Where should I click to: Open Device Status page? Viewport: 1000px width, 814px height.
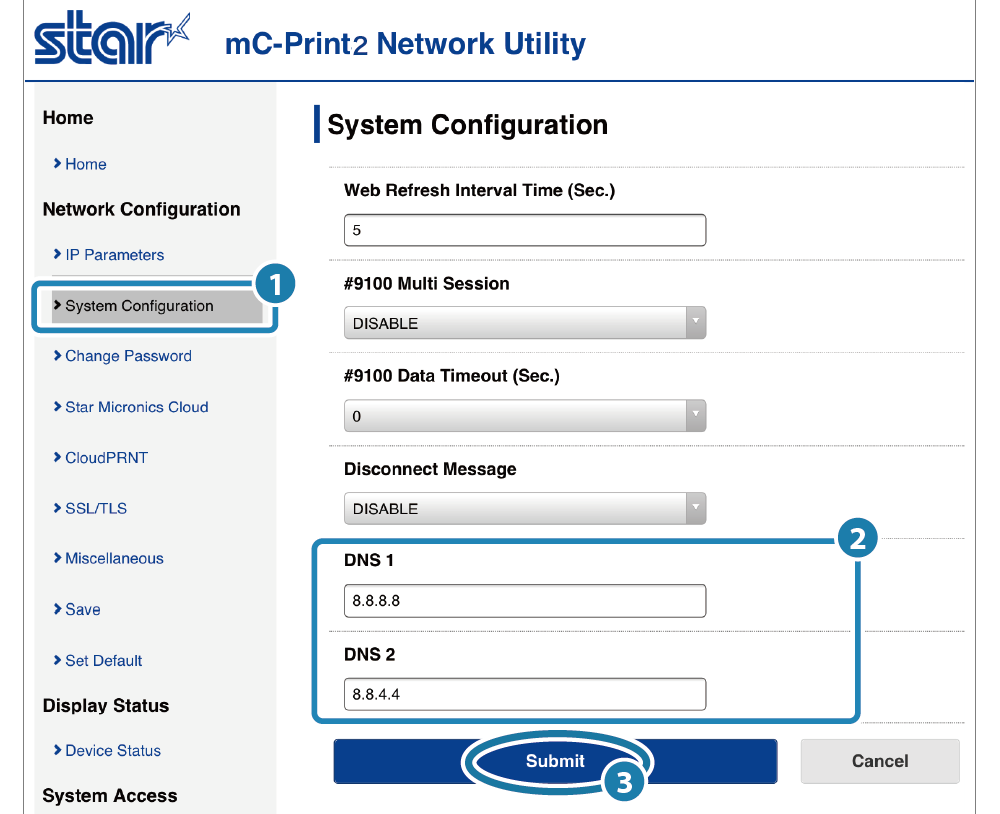click(x=113, y=750)
